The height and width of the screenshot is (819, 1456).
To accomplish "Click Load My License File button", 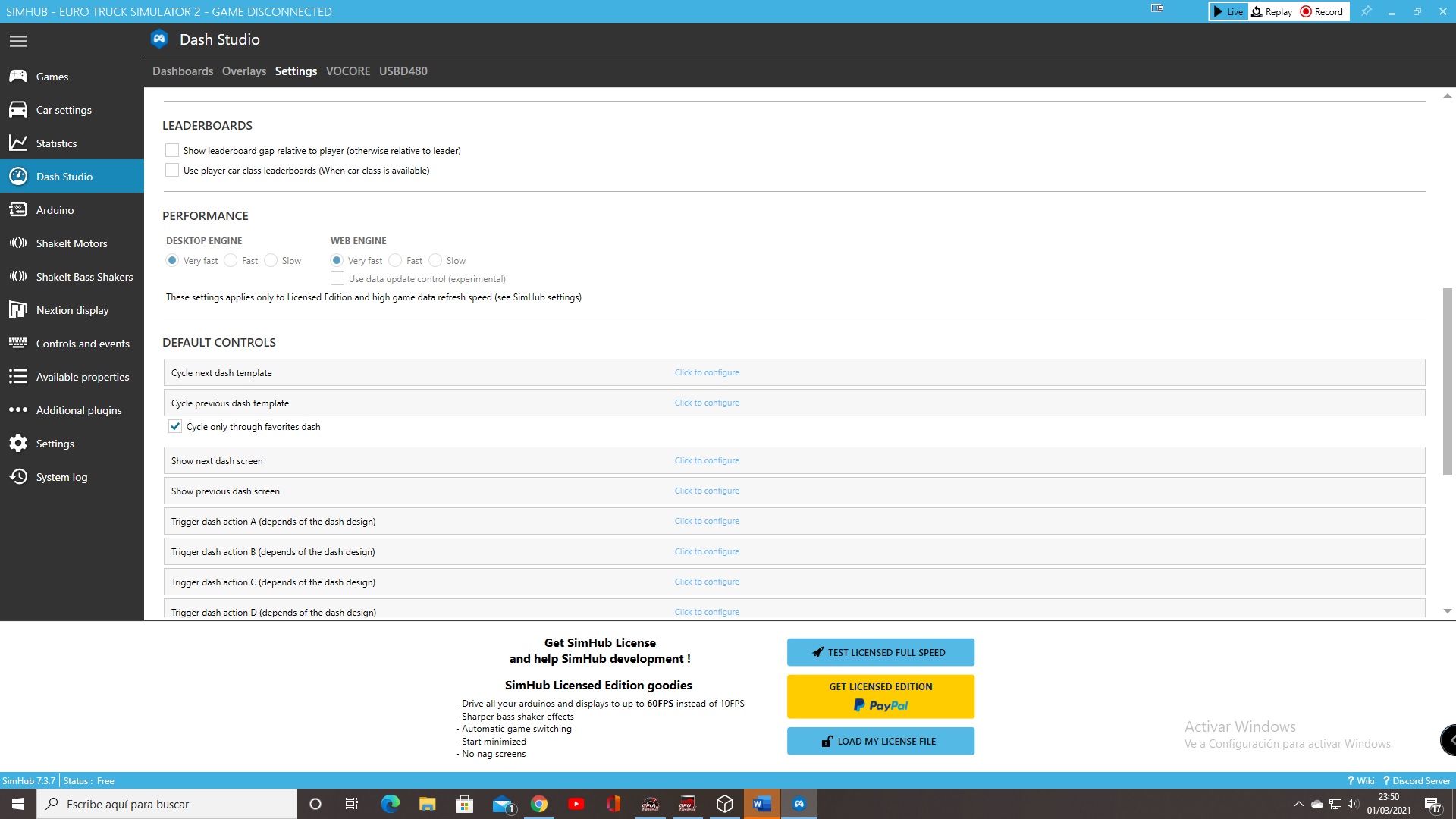I will coord(880,741).
